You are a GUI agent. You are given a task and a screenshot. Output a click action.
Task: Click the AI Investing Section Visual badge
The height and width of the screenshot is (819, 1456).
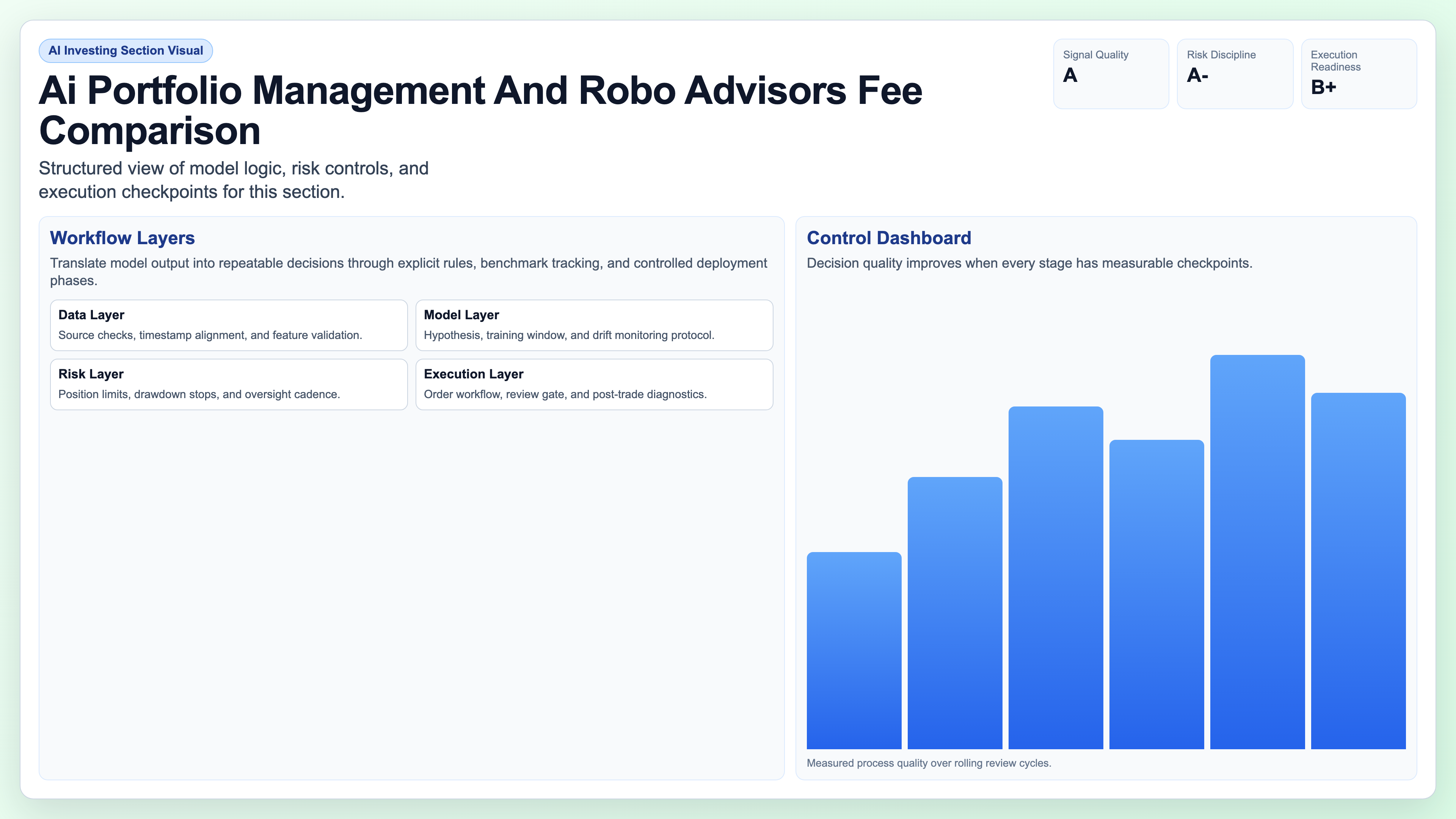tap(126, 50)
